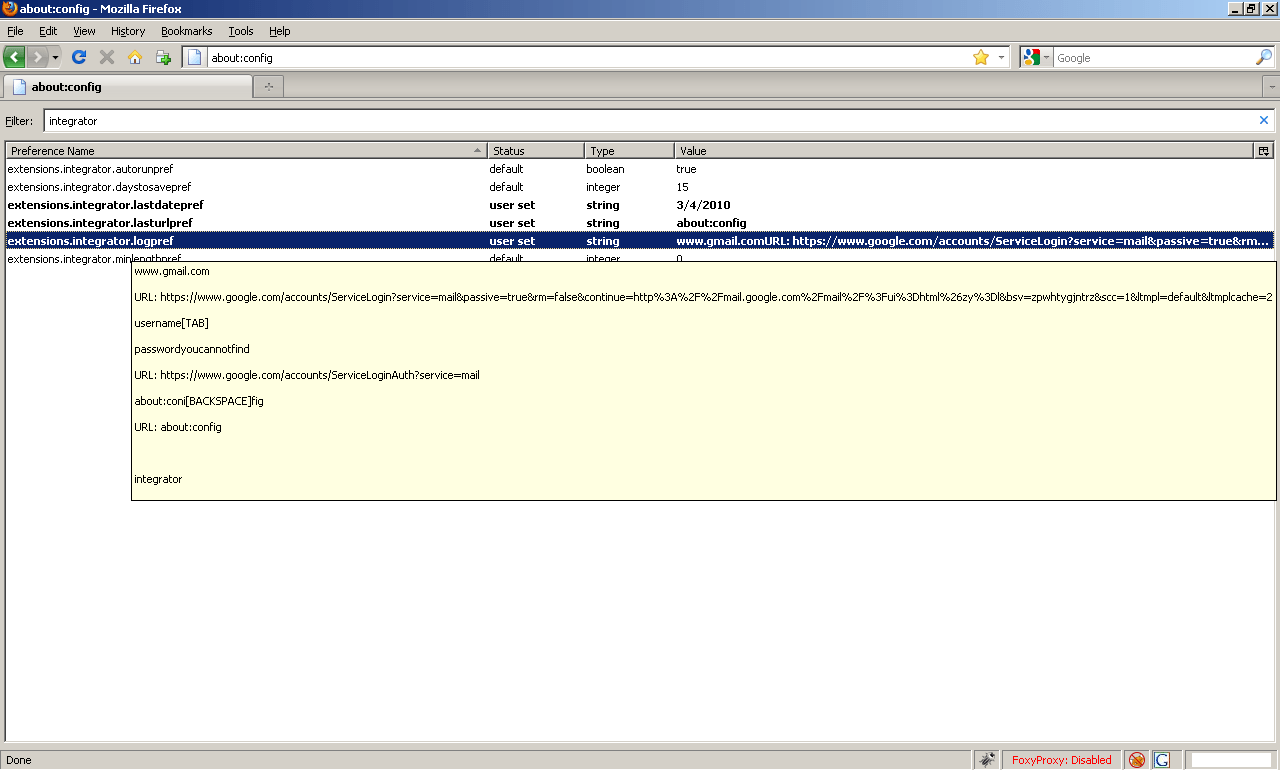
Task: Navigate back using the green arrow
Action: point(13,57)
